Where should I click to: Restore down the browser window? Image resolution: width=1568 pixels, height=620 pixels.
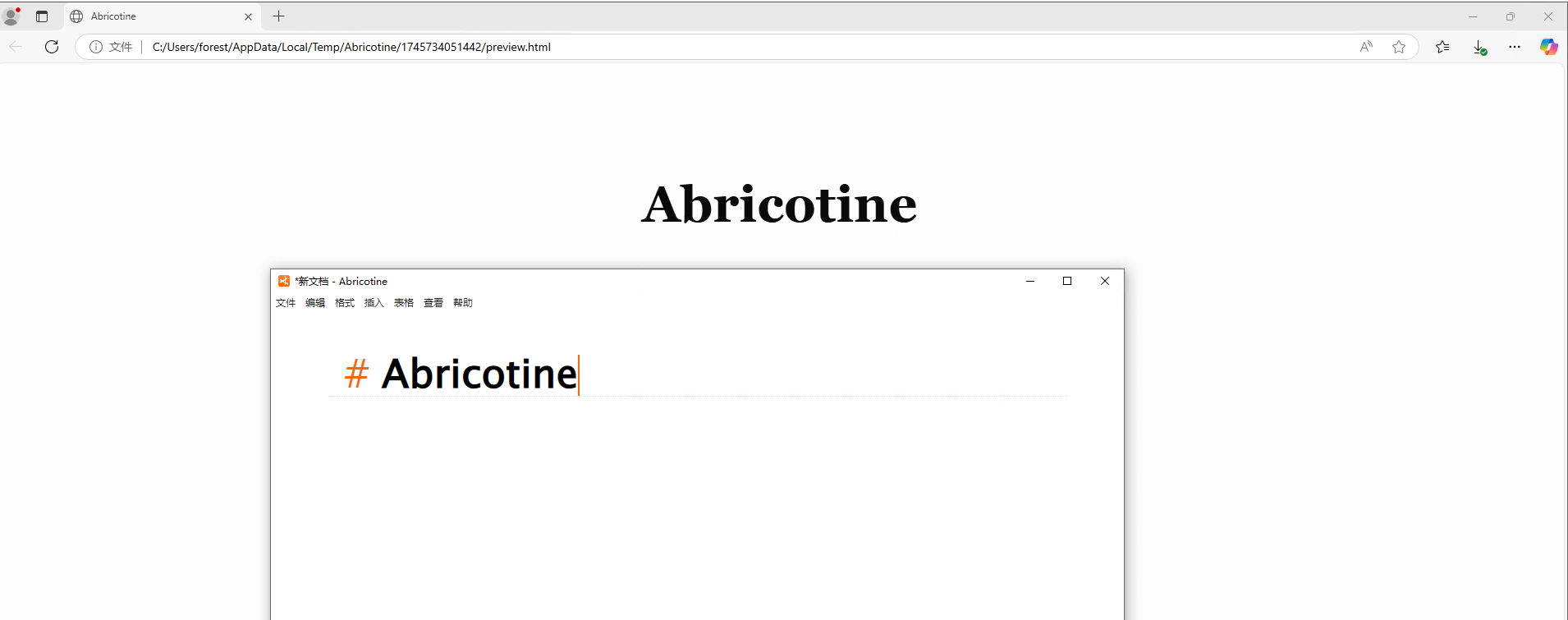[x=1511, y=16]
